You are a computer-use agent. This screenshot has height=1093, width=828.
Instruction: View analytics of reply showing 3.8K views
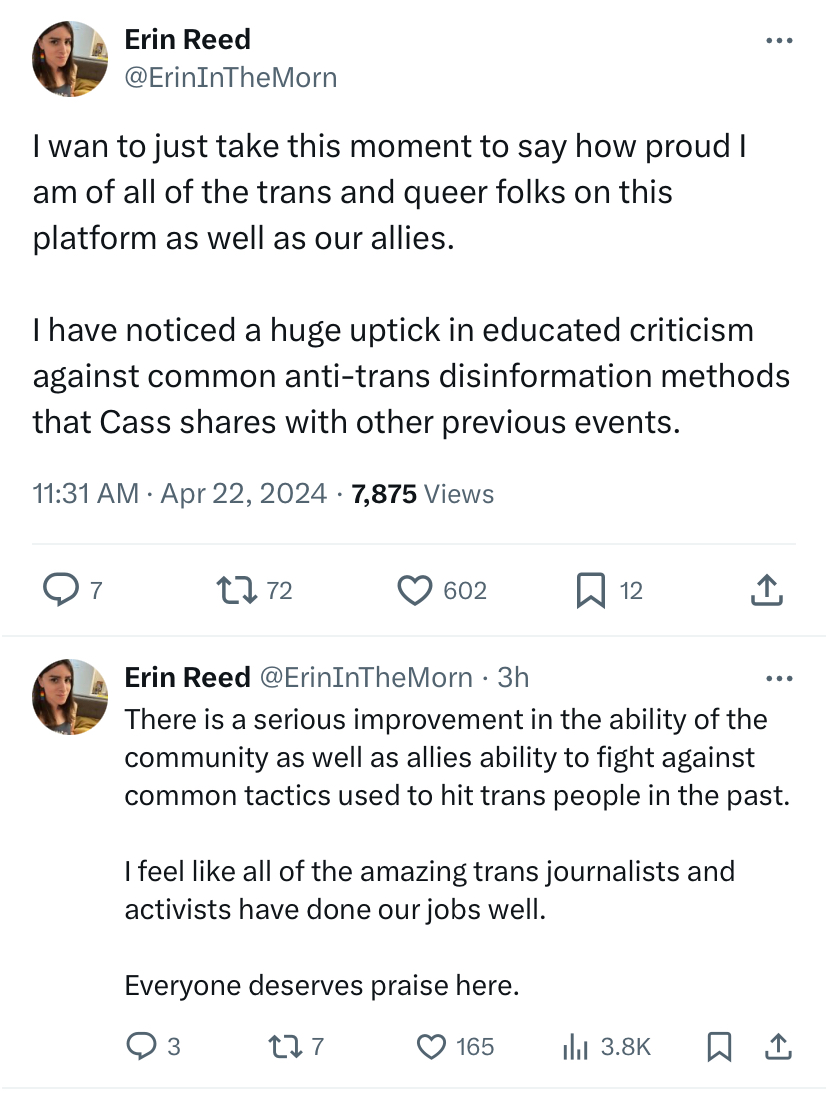pos(575,1046)
